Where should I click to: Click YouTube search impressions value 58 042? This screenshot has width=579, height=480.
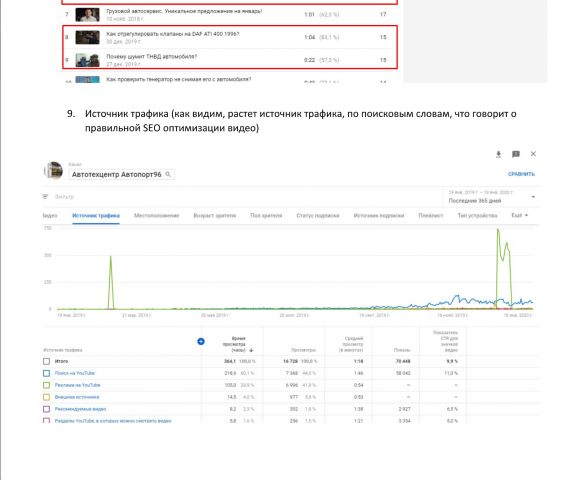coord(403,373)
